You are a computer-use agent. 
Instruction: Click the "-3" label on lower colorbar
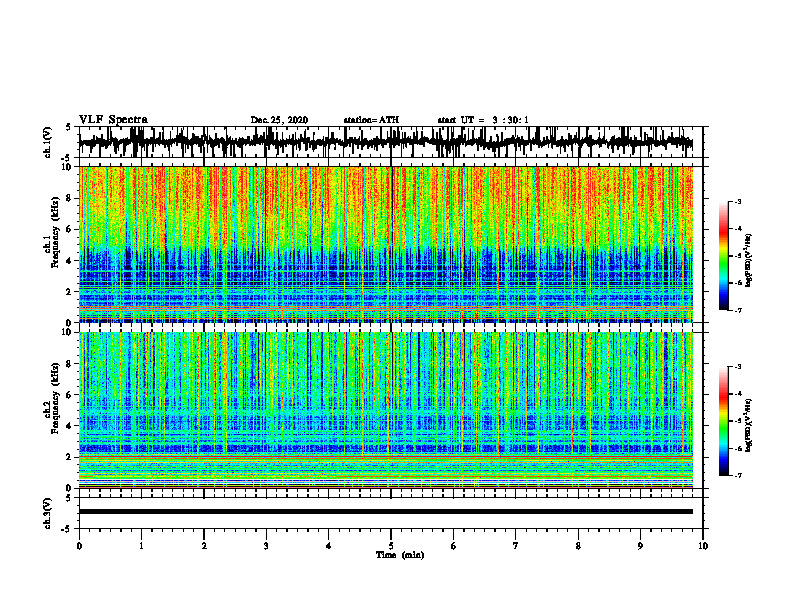click(x=737, y=367)
